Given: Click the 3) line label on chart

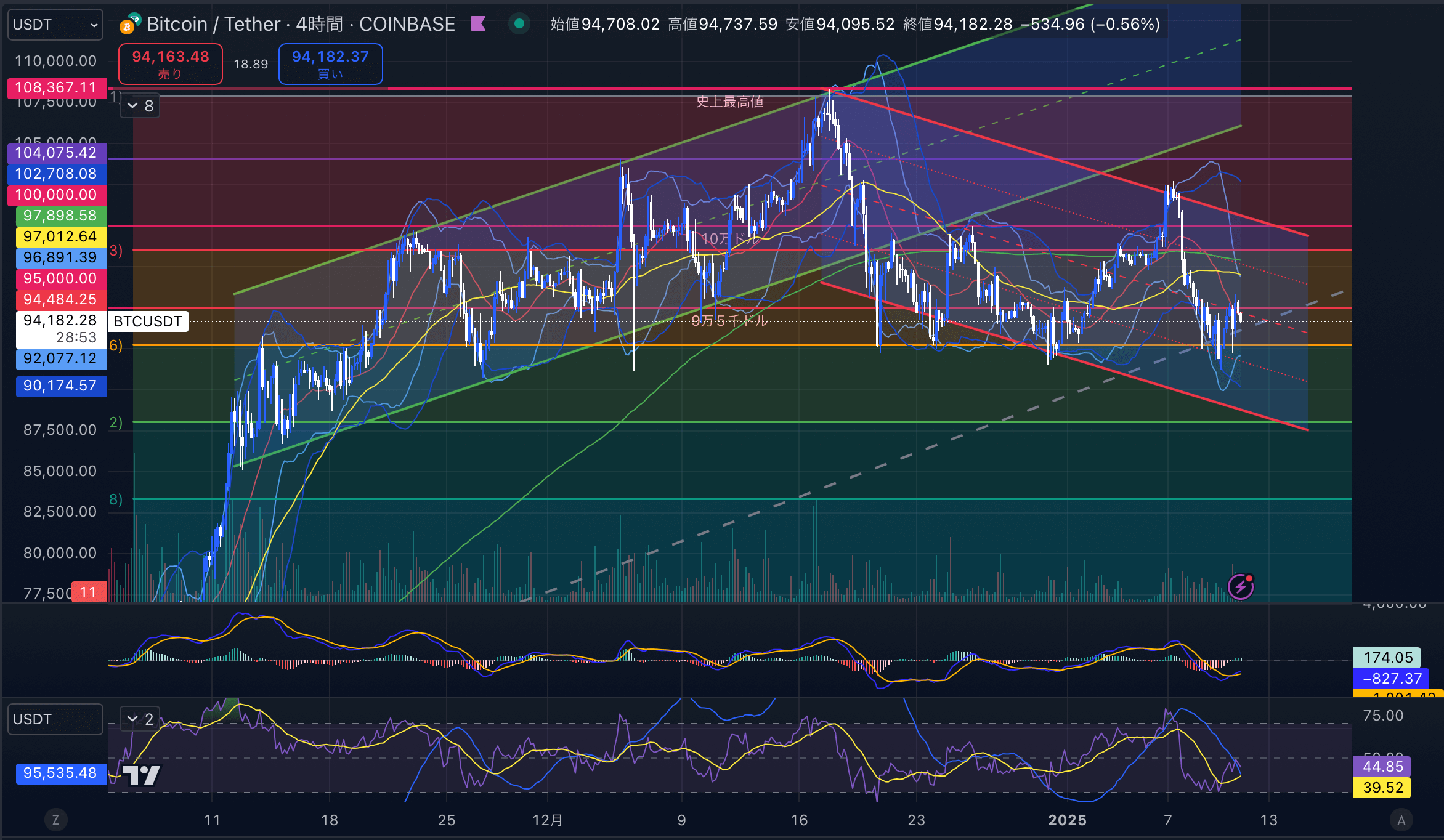Looking at the screenshot, I should point(116,251).
